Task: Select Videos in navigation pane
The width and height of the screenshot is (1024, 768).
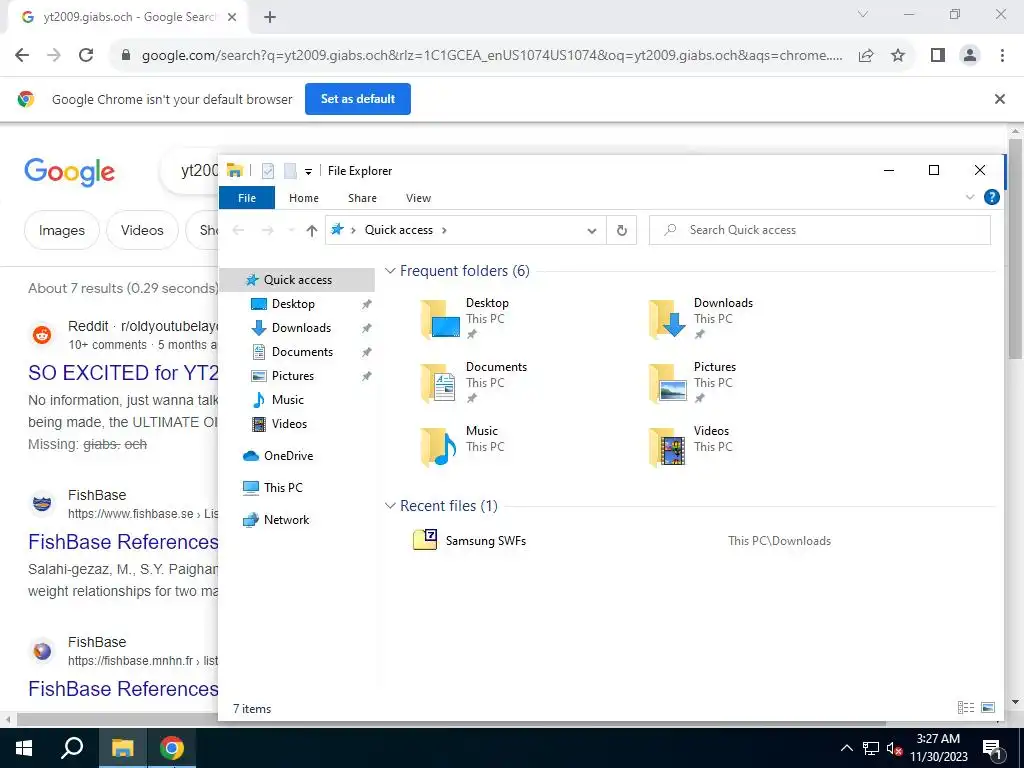Action: 289,424
